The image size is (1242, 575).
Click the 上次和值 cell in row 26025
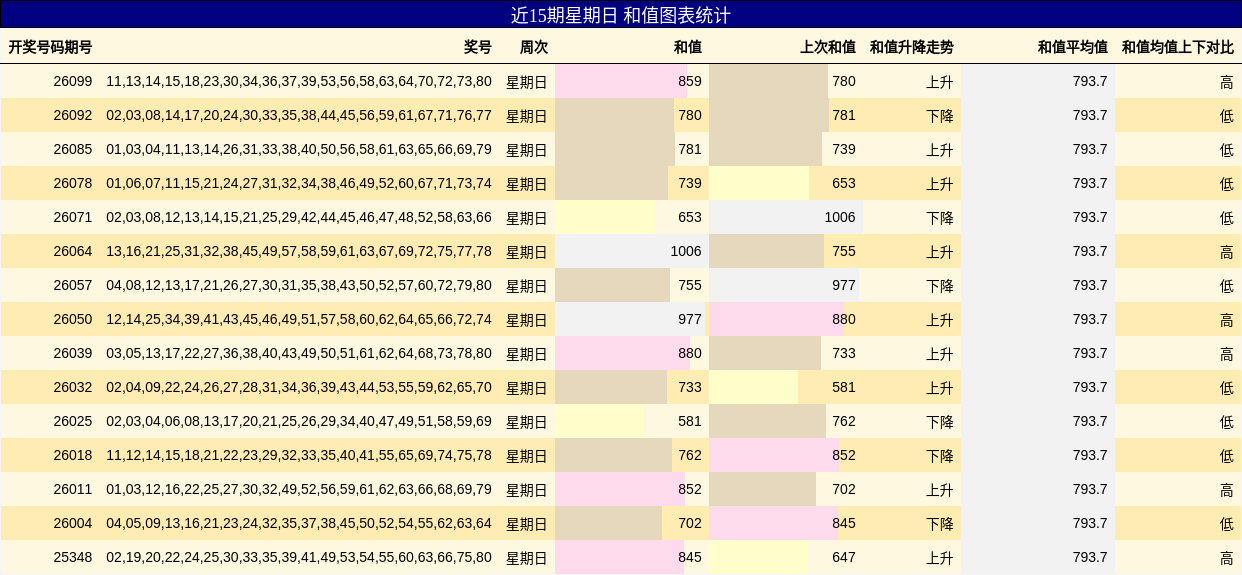click(x=786, y=421)
